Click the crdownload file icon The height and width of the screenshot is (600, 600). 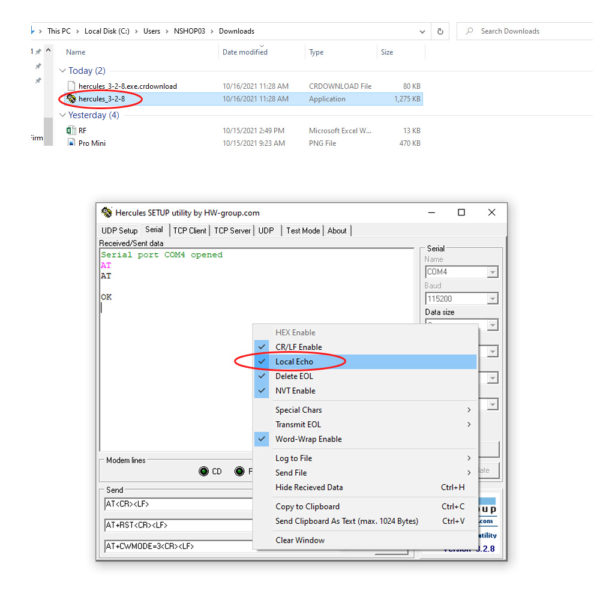(71, 86)
